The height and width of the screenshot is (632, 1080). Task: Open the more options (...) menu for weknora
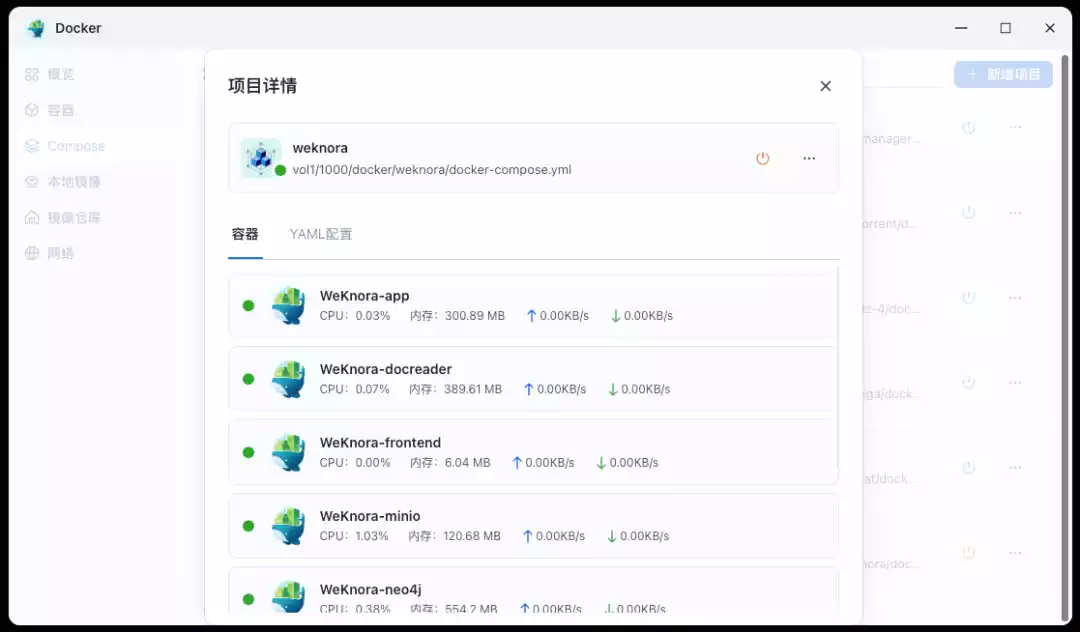click(809, 158)
